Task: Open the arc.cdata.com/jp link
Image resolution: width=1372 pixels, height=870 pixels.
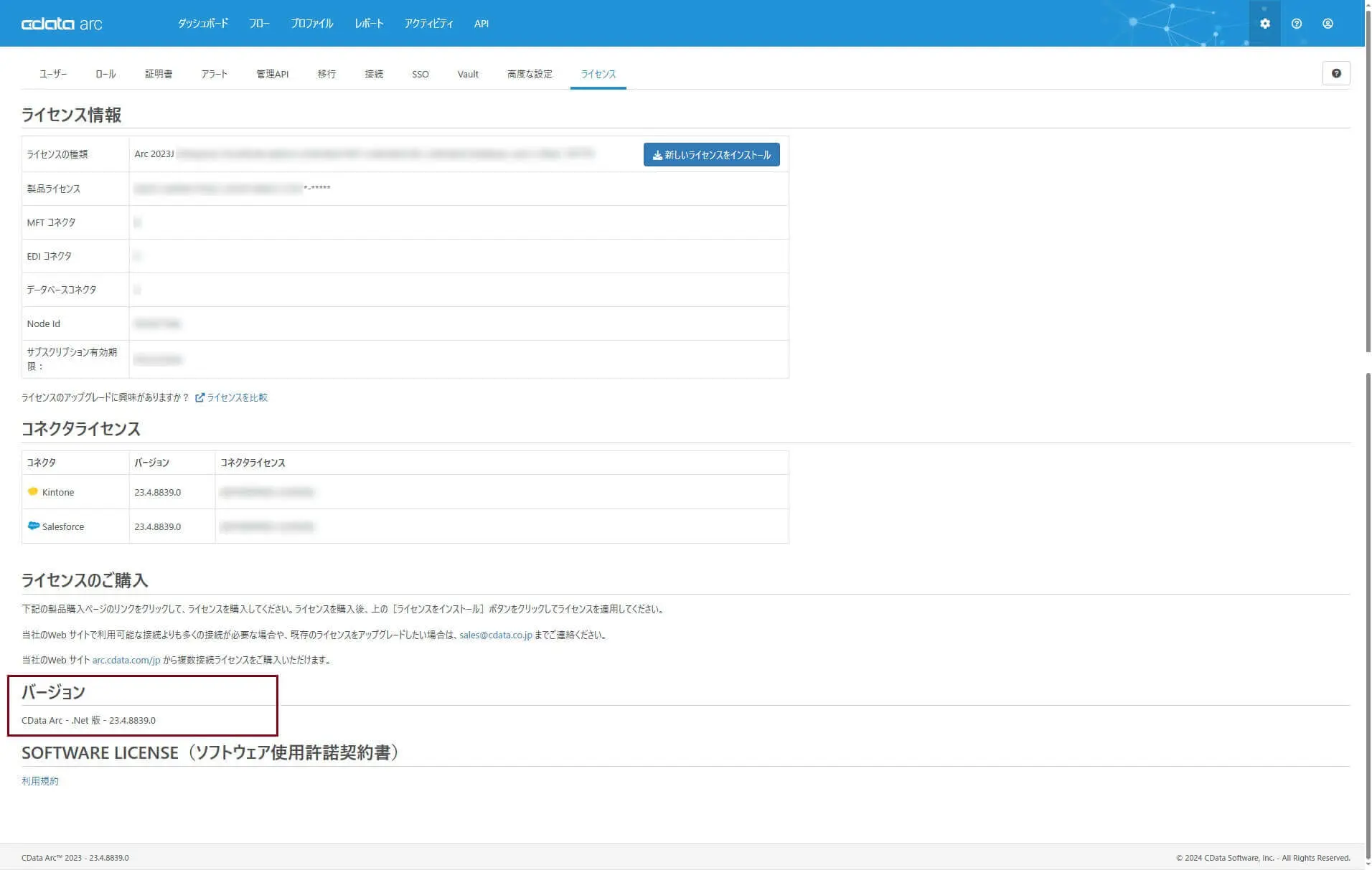Action: tap(126, 660)
